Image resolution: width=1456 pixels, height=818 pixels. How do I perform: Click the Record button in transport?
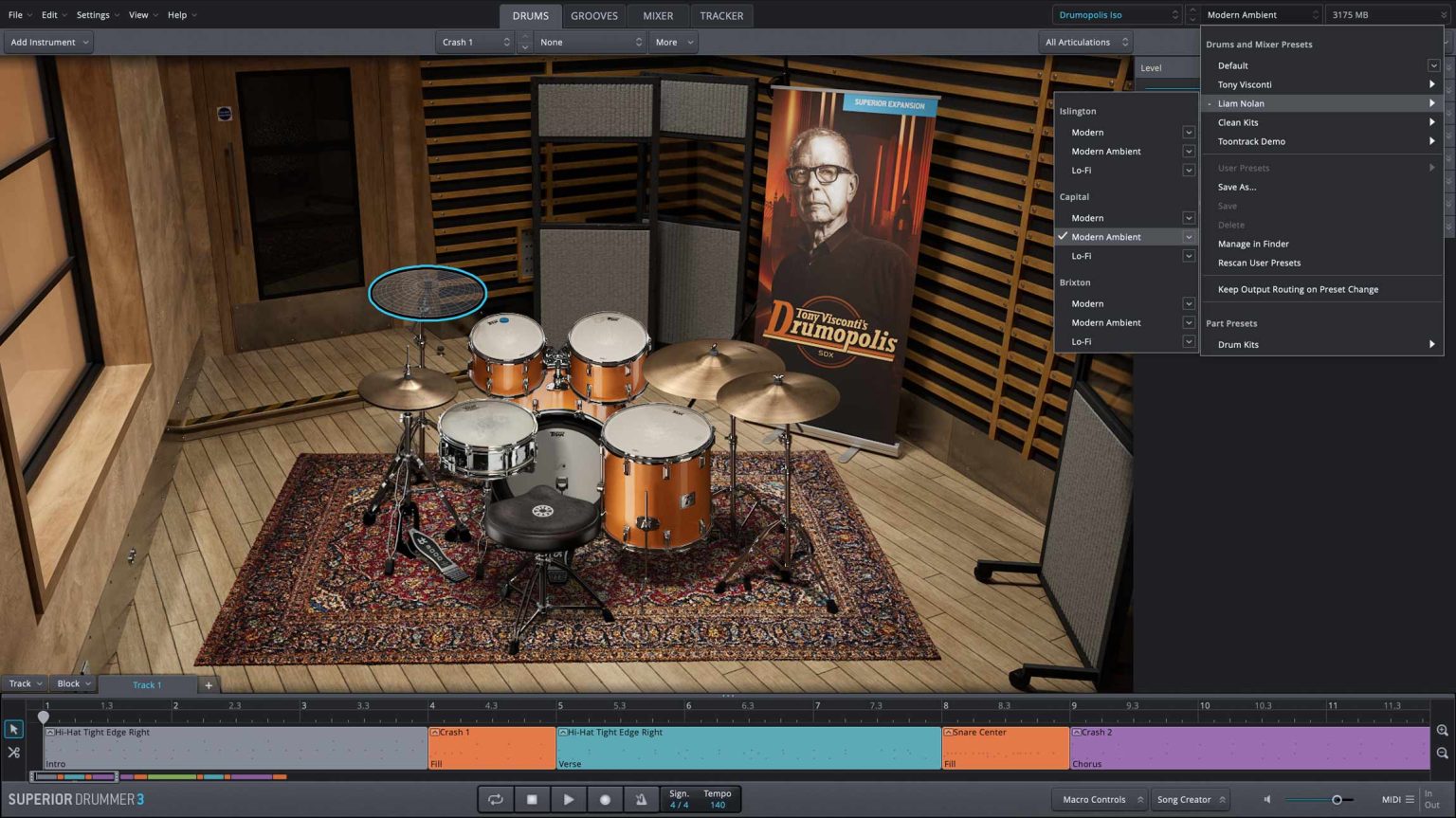pyautogui.click(x=605, y=799)
